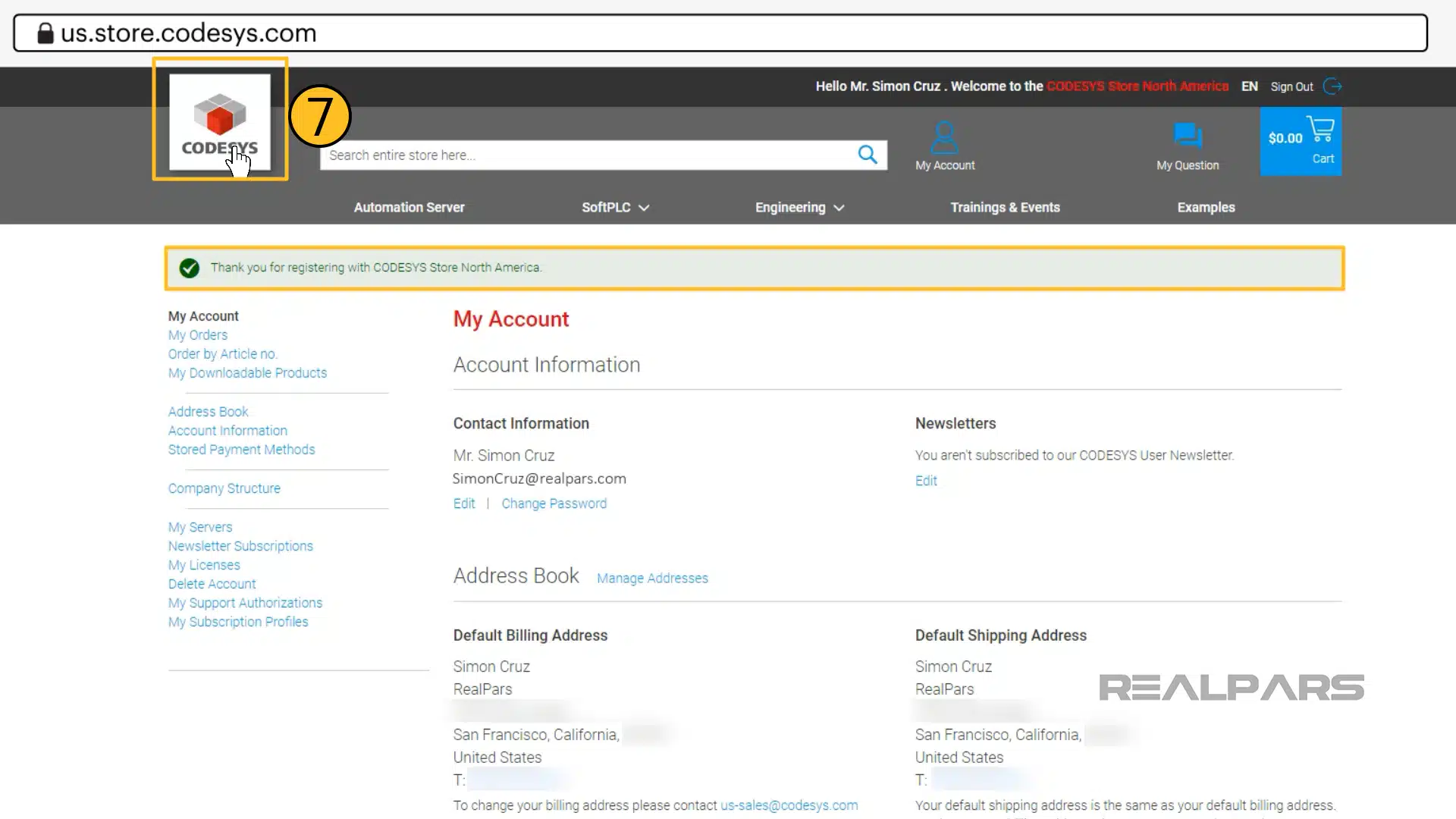Click the green success checkmark icon
Image resolution: width=1456 pixels, height=819 pixels.
[x=189, y=268]
